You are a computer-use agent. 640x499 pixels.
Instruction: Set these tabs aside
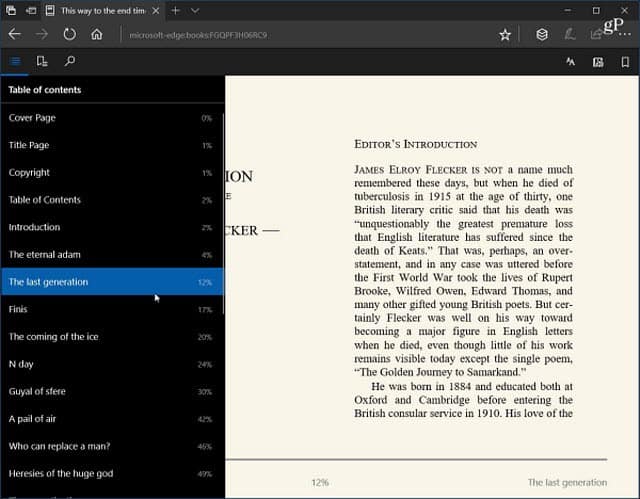(x=31, y=11)
